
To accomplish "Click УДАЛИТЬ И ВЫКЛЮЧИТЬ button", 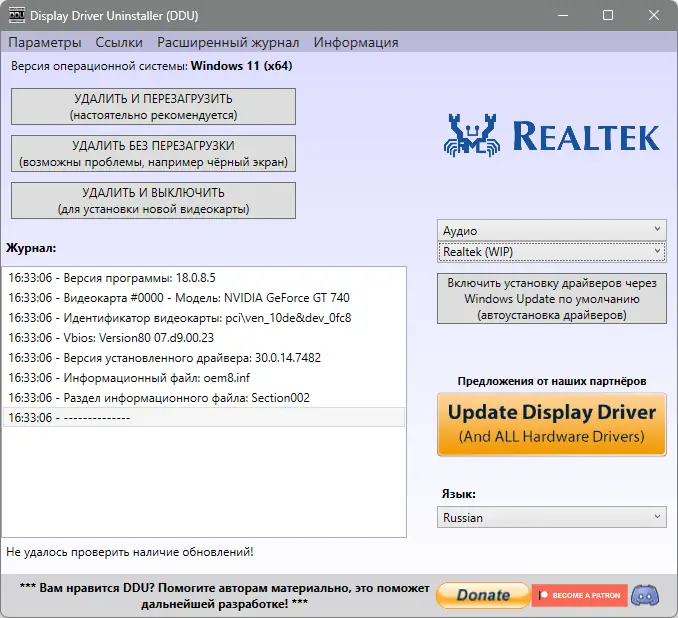I will point(154,200).
